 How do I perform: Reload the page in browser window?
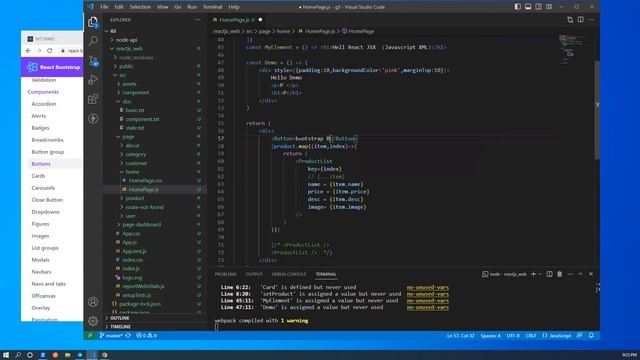[50, 51]
